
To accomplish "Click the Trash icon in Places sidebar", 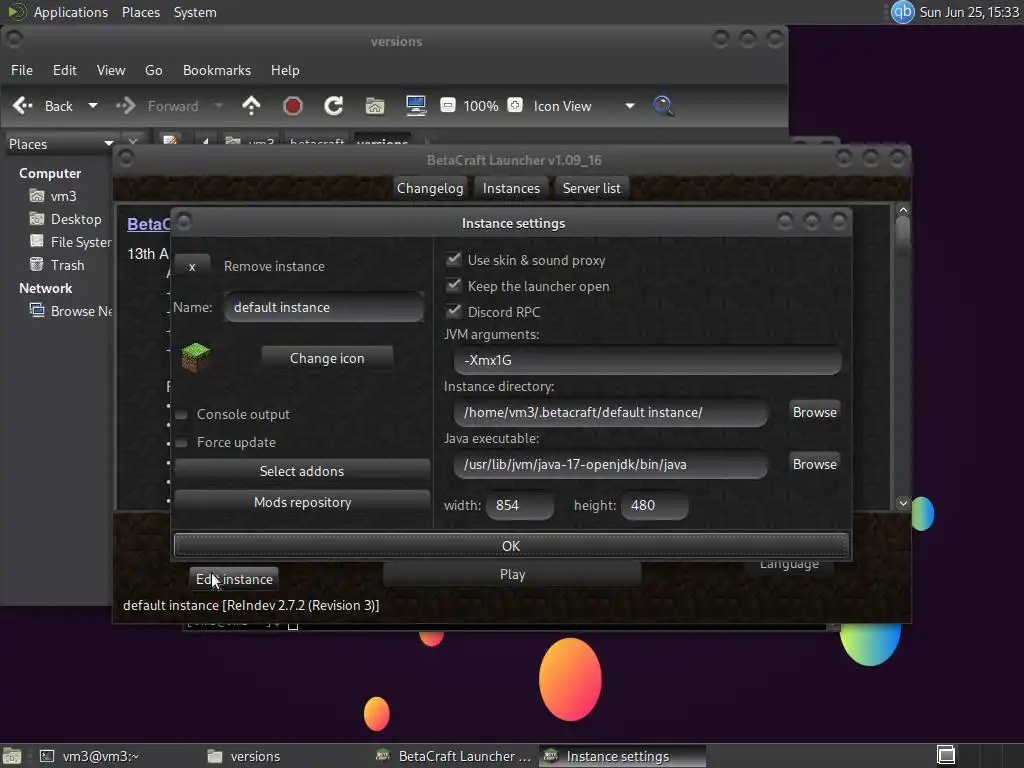I will 37,264.
